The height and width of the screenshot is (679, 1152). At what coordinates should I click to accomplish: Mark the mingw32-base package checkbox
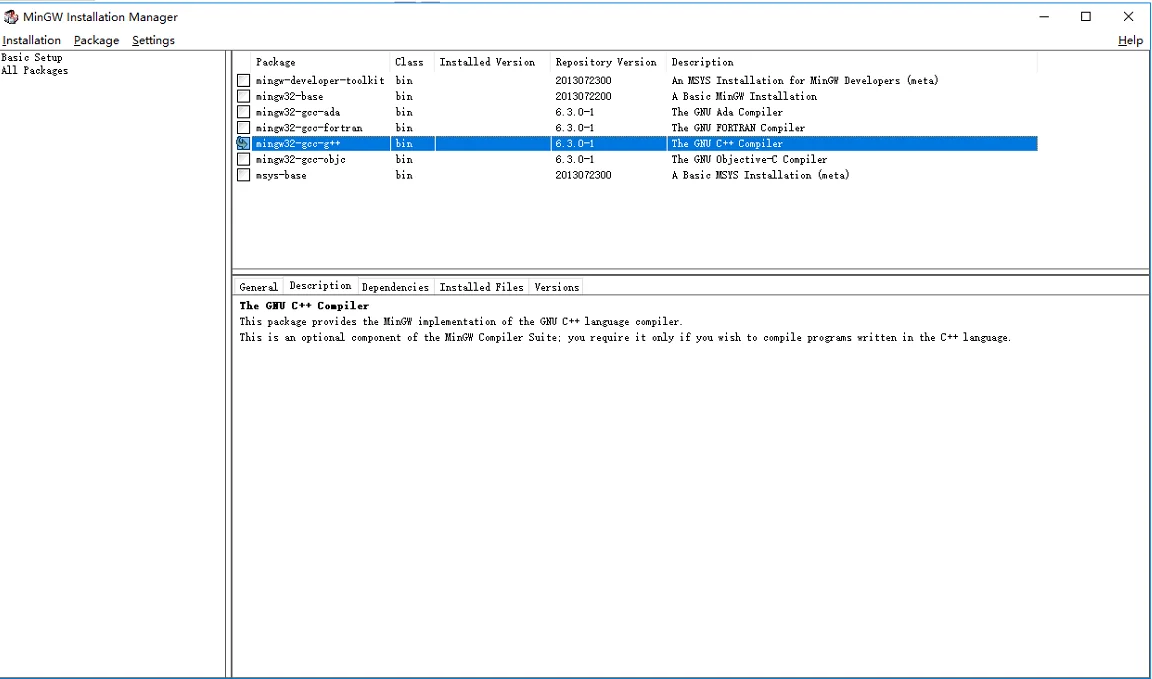tap(243, 96)
